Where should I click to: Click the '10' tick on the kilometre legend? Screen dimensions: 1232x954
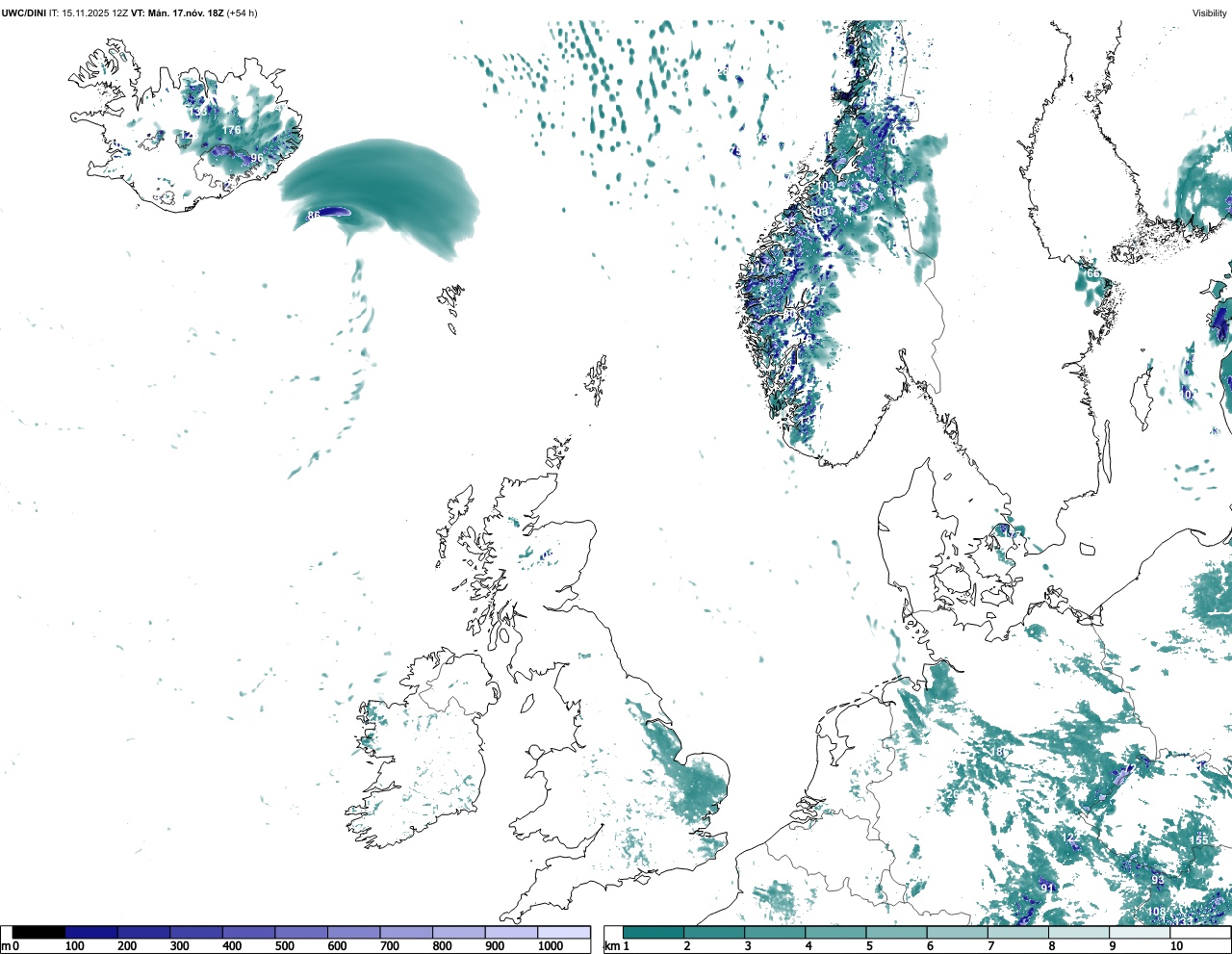pos(1176,946)
